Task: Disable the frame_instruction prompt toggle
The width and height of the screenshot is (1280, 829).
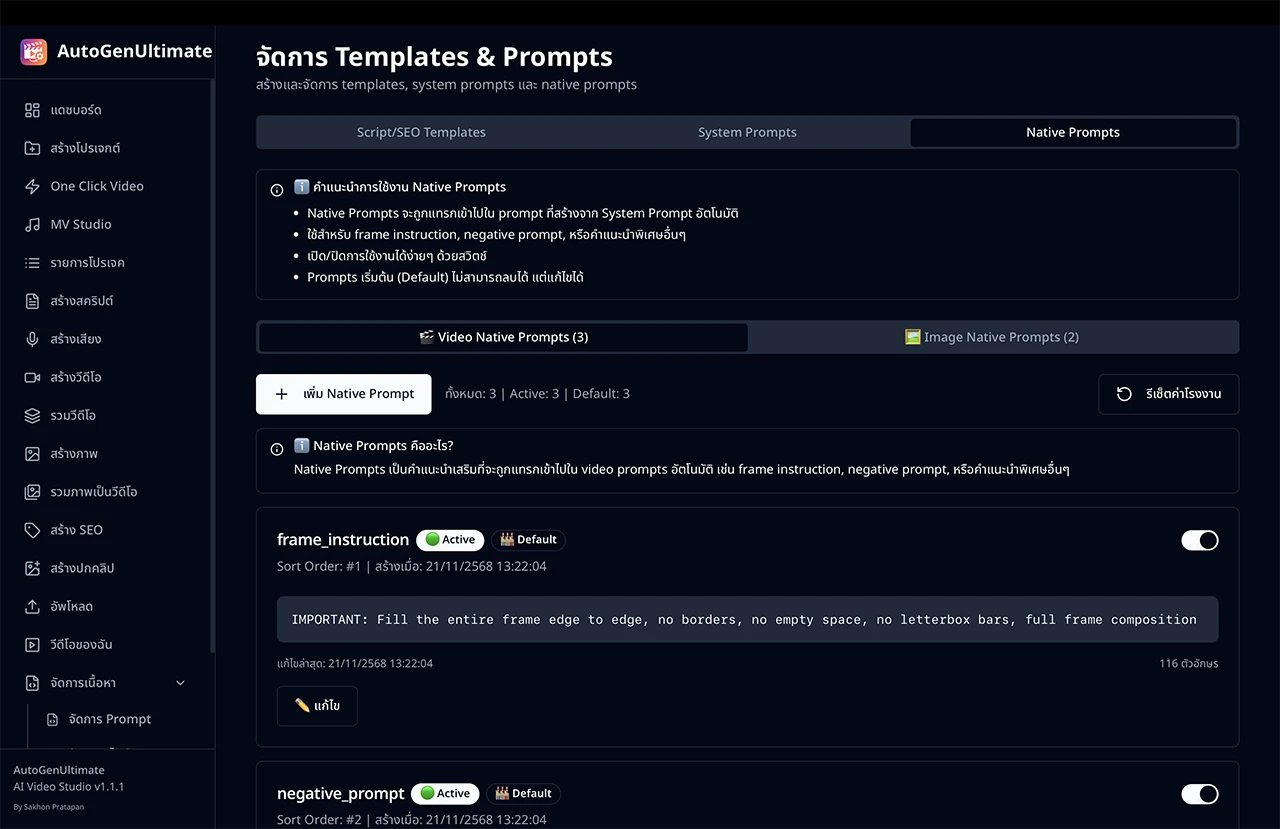Action: click(1199, 540)
